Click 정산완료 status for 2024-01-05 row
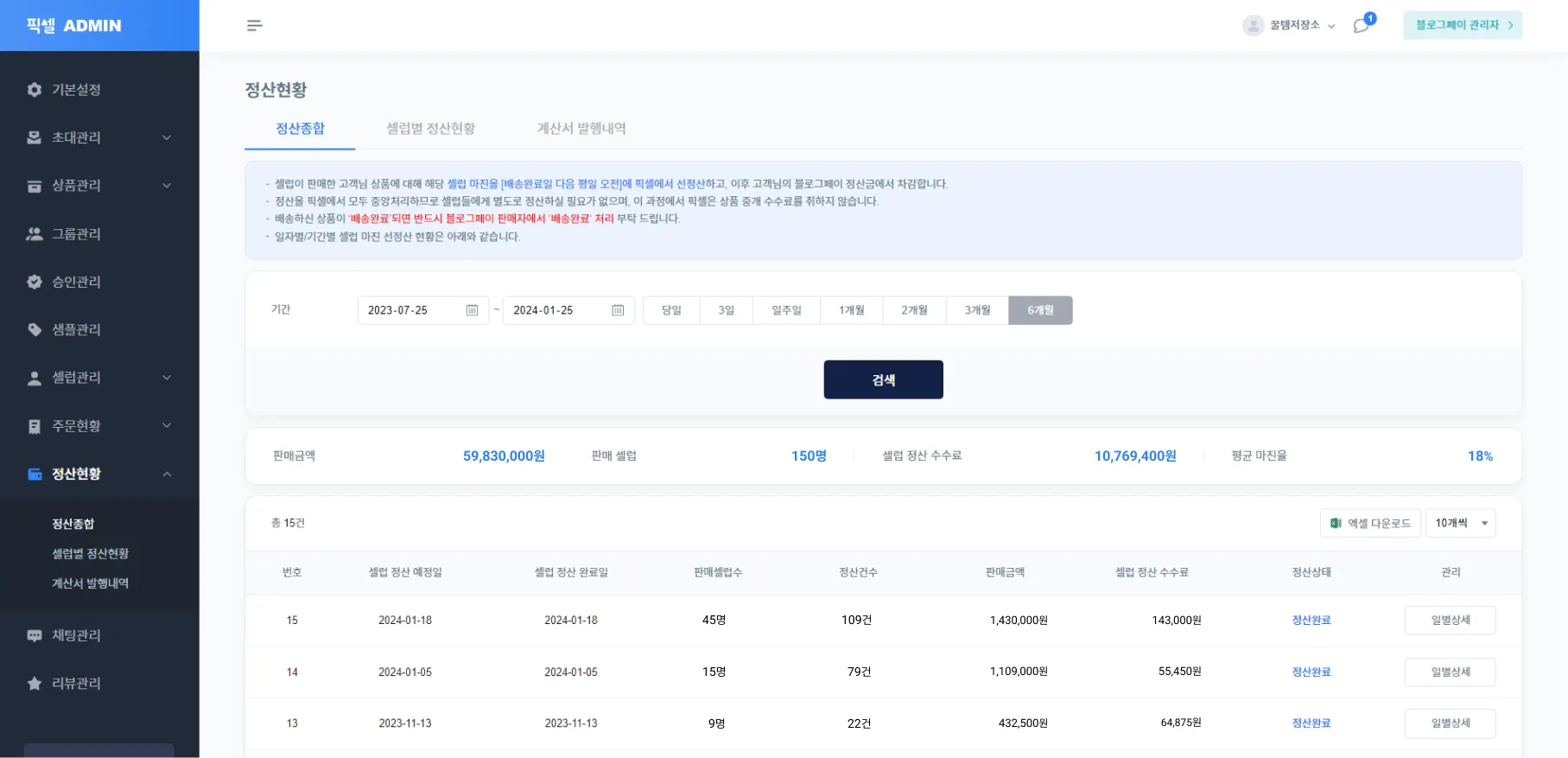 point(1311,672)
